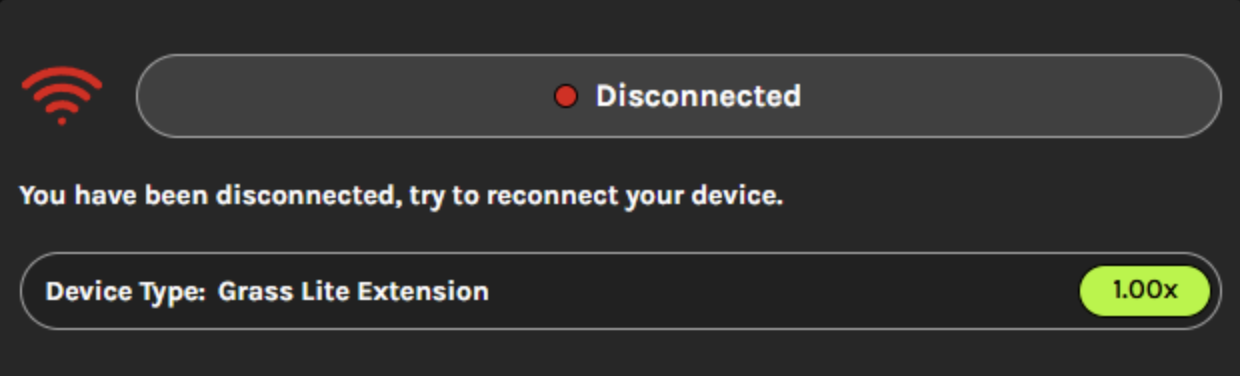Select the rounded Device Type field

click(x=620, y=291)
